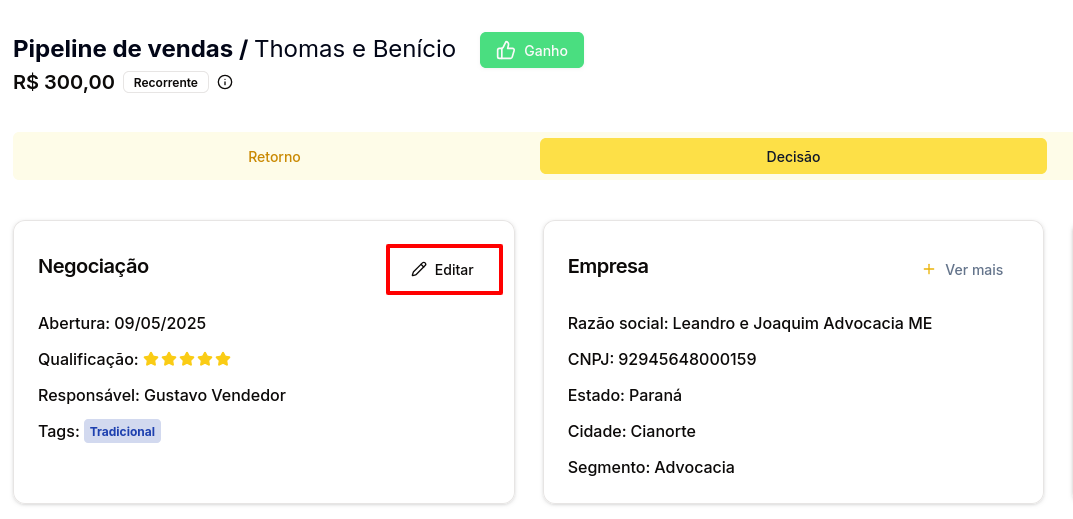Go back to Pipeline de vendas breadcrumb

coord(123,49)
